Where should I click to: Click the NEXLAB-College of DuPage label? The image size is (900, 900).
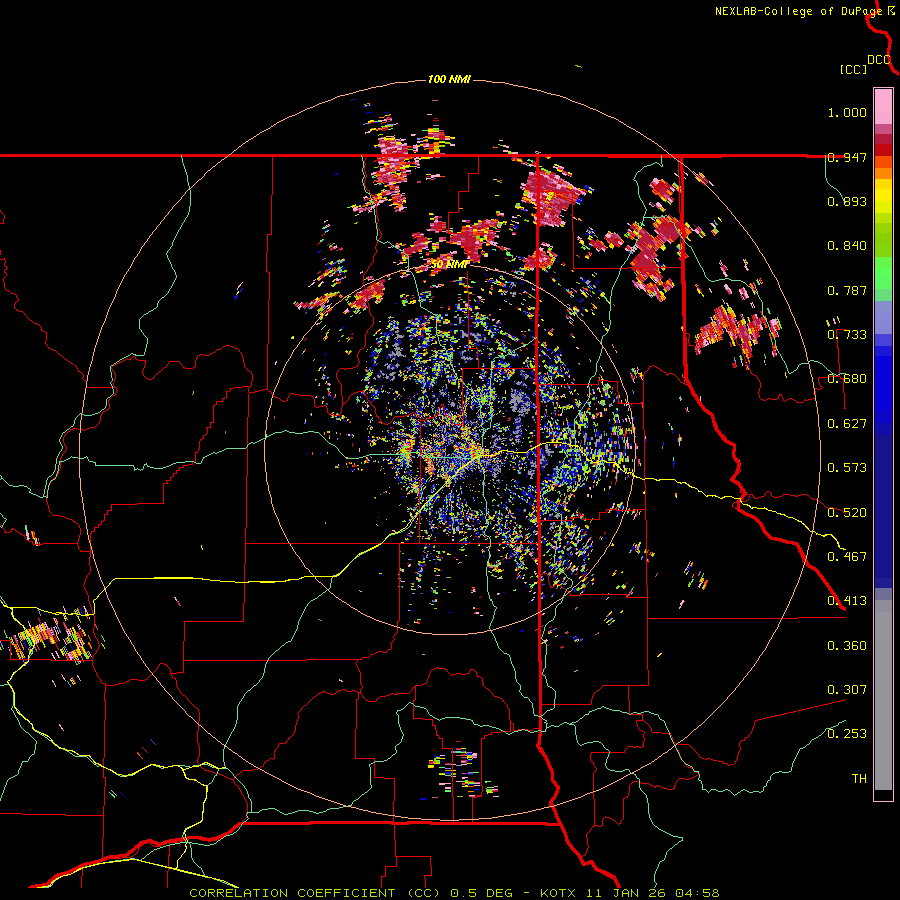coord(798,11)
